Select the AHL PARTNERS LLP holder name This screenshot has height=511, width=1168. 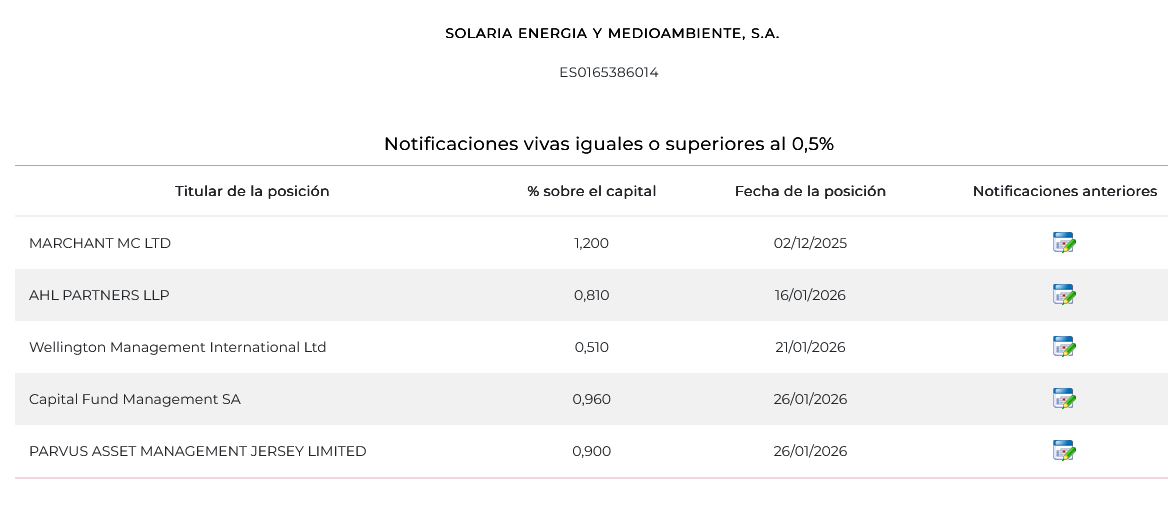99,295
